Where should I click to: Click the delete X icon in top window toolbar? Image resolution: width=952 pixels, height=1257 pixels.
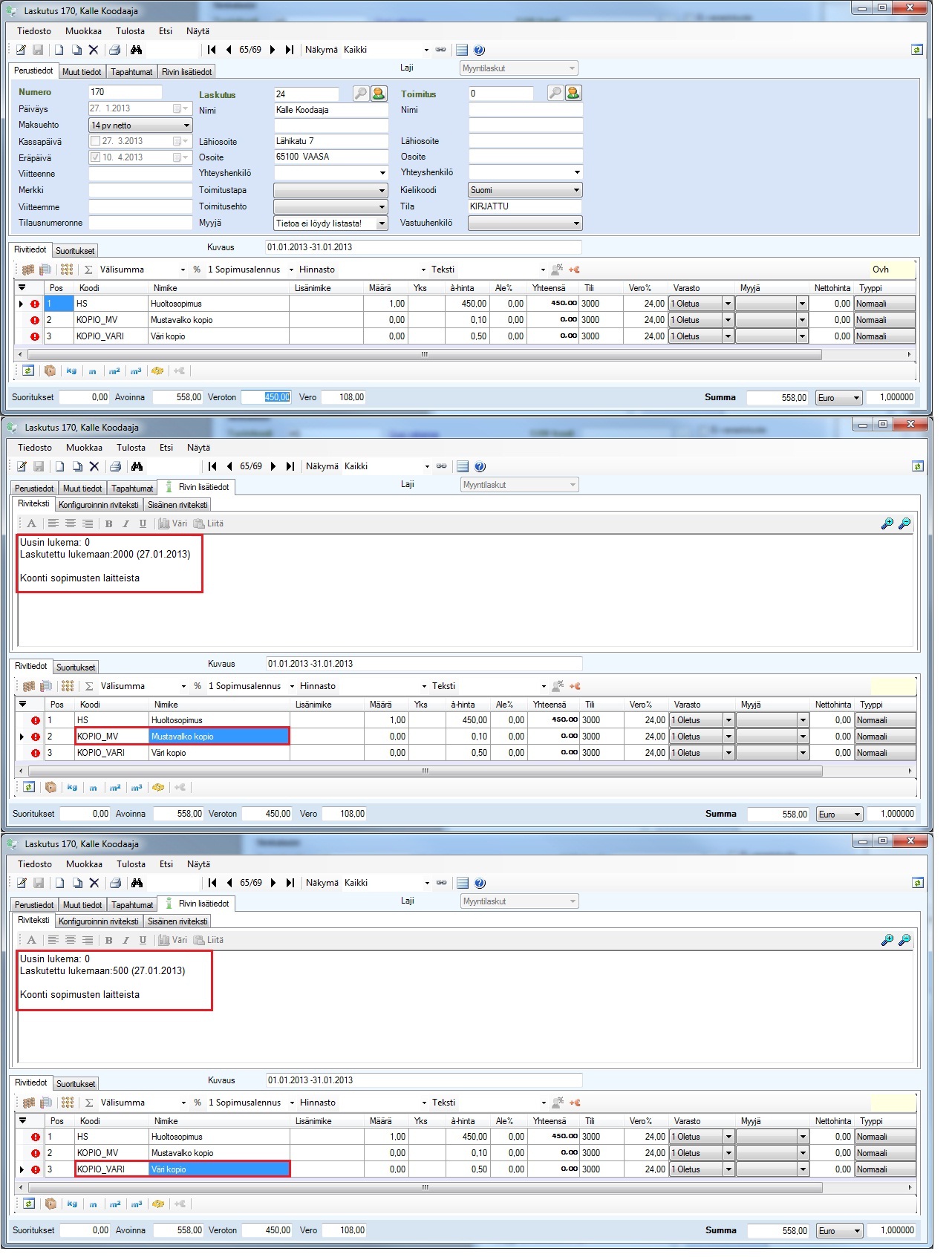click(94, 50)
